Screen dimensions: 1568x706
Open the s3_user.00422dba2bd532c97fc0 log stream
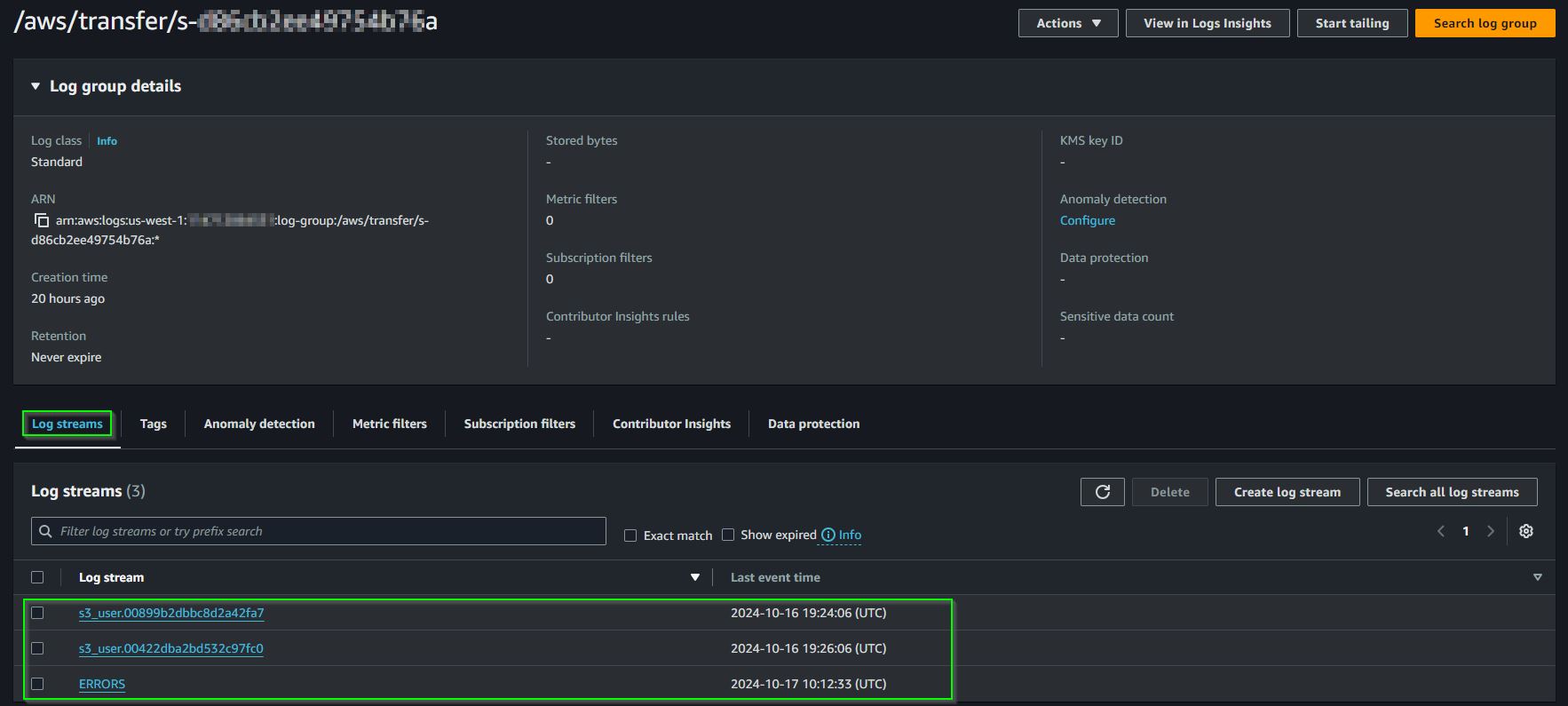pos(171,648)
